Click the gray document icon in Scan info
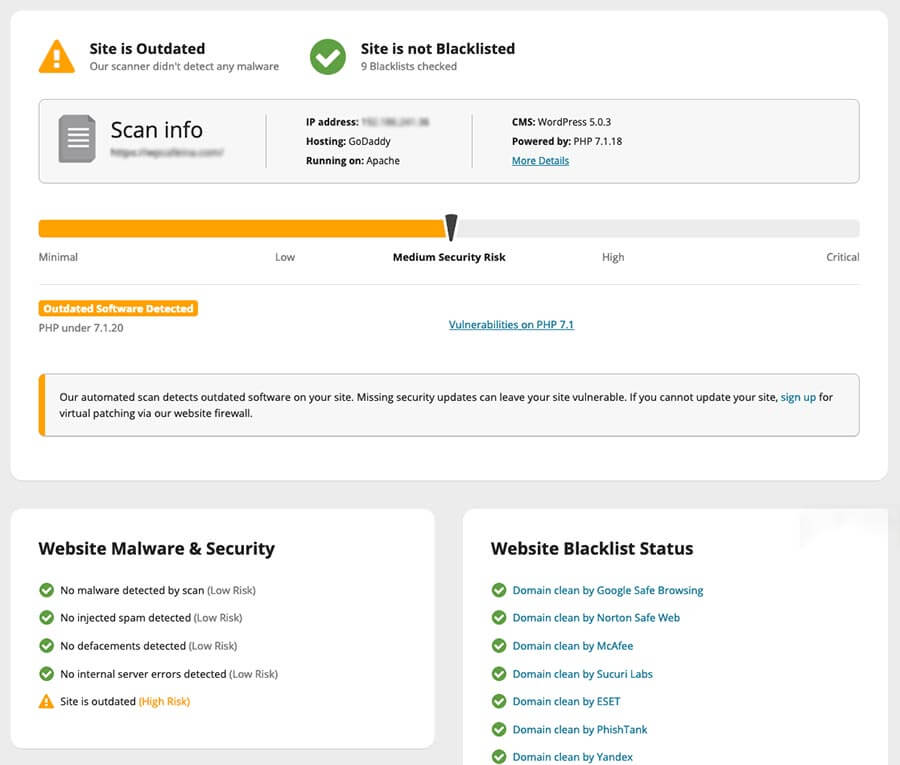 (x=77, y=139)
